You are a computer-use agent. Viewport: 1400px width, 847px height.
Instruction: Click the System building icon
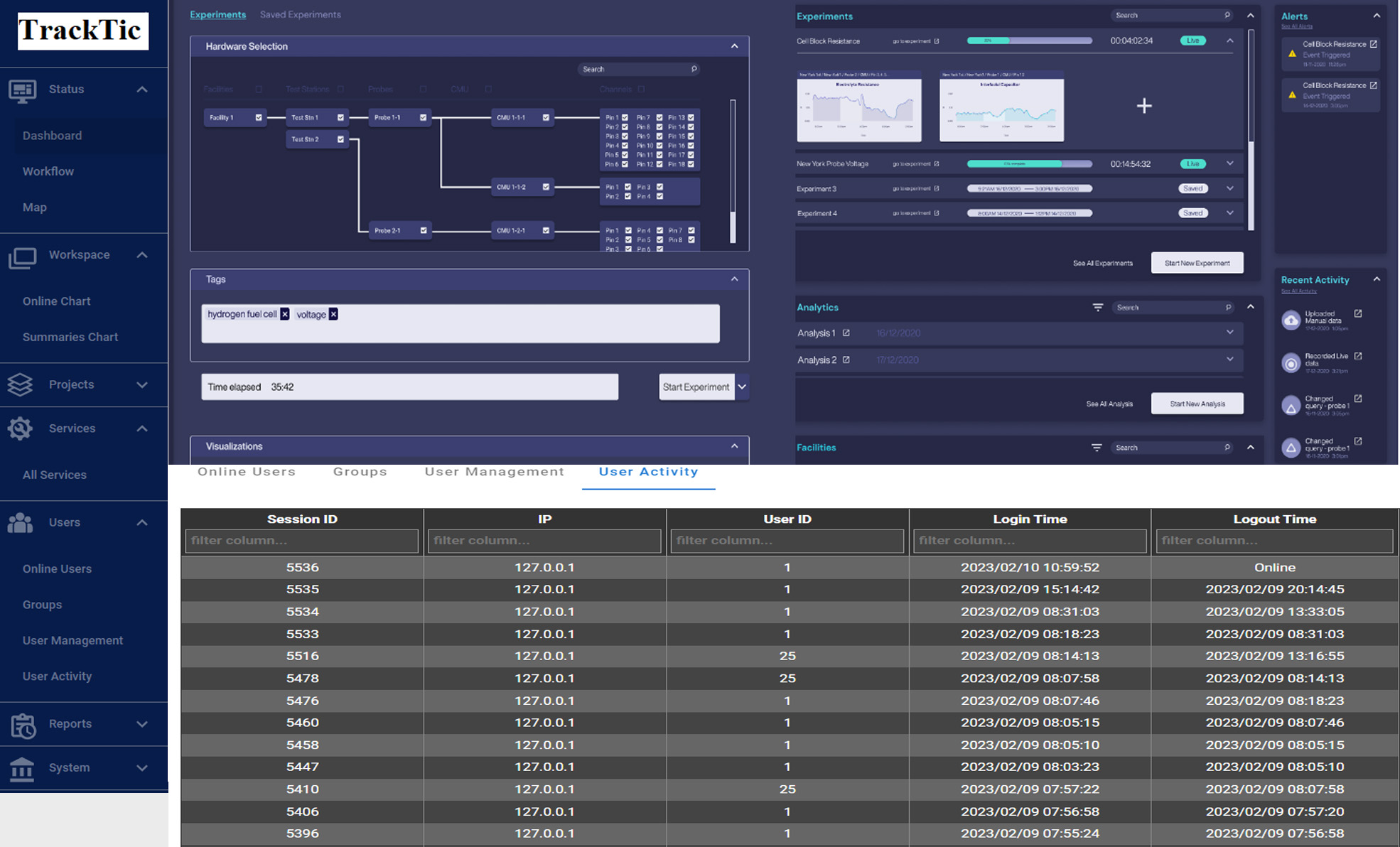coord(21,768)
